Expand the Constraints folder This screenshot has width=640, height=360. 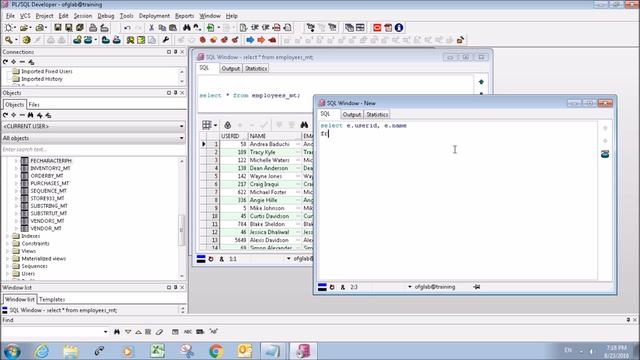pyautogui.click(x=8, y=244)
